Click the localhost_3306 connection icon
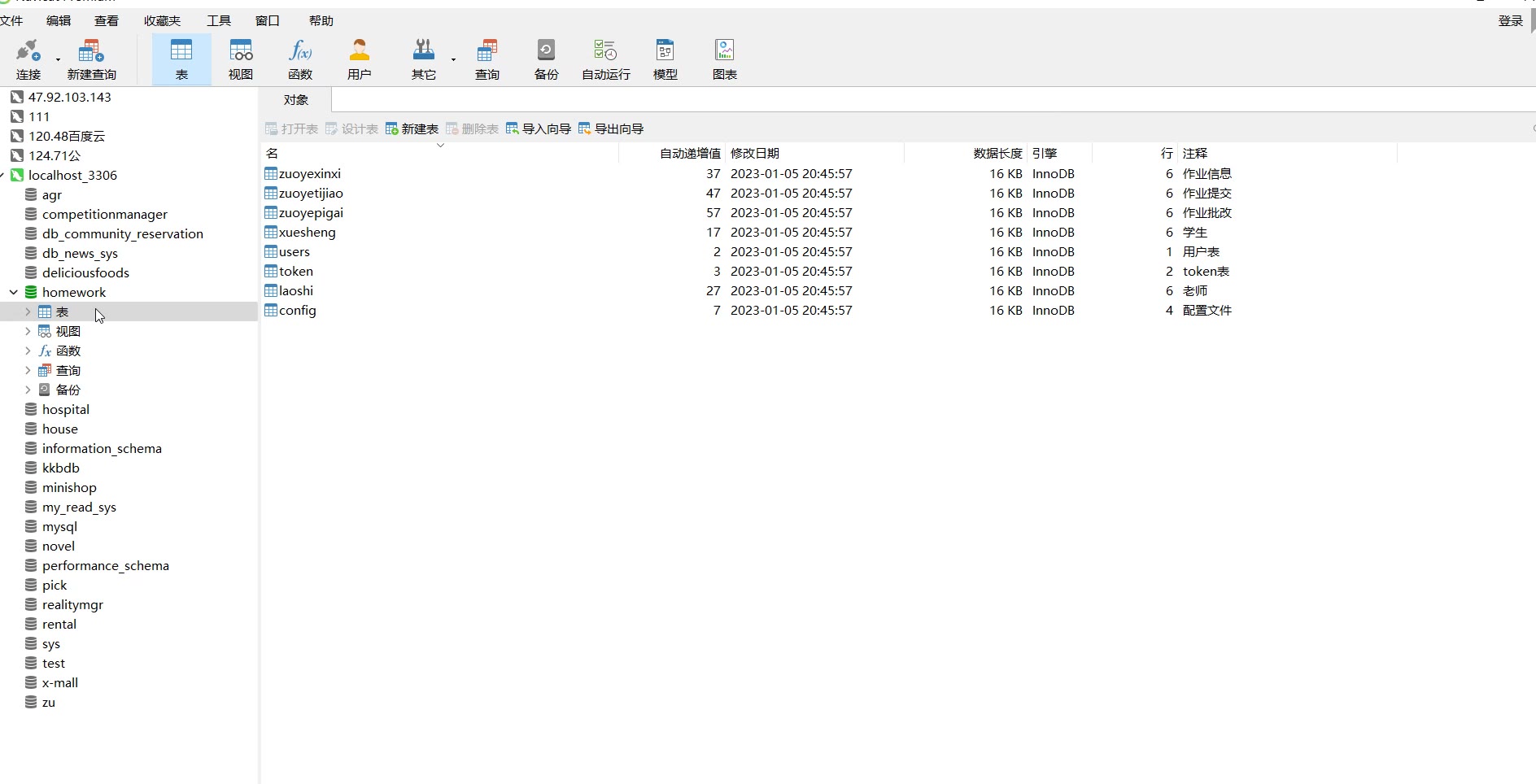Image resolution: width=1536 pixels, height=784 pixels. pyautogui.click(x=17, y=175)
